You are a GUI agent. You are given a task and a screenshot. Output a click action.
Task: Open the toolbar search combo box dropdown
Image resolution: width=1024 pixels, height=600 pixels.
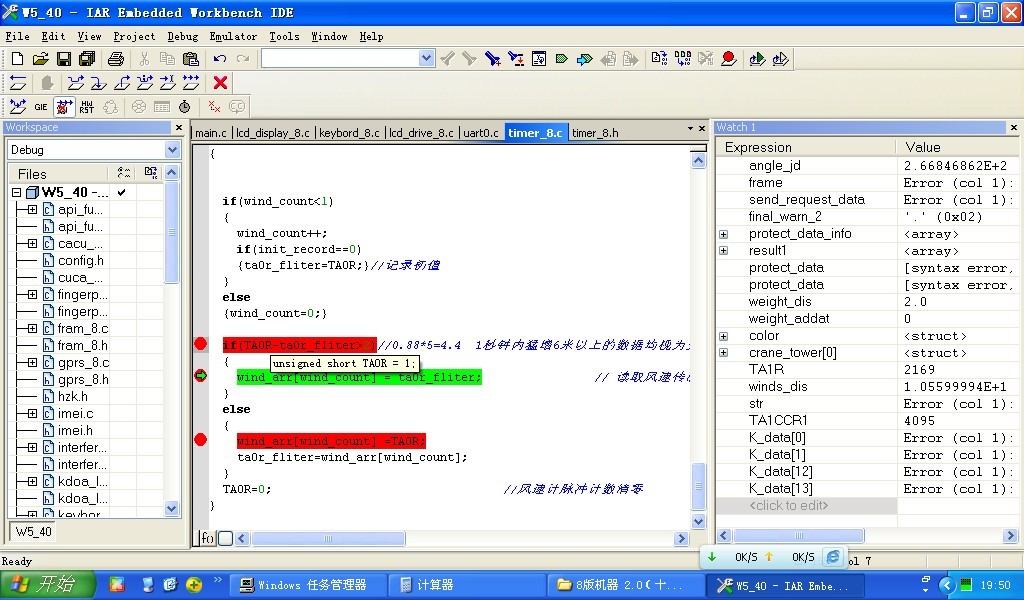click(x=426, y=59)
